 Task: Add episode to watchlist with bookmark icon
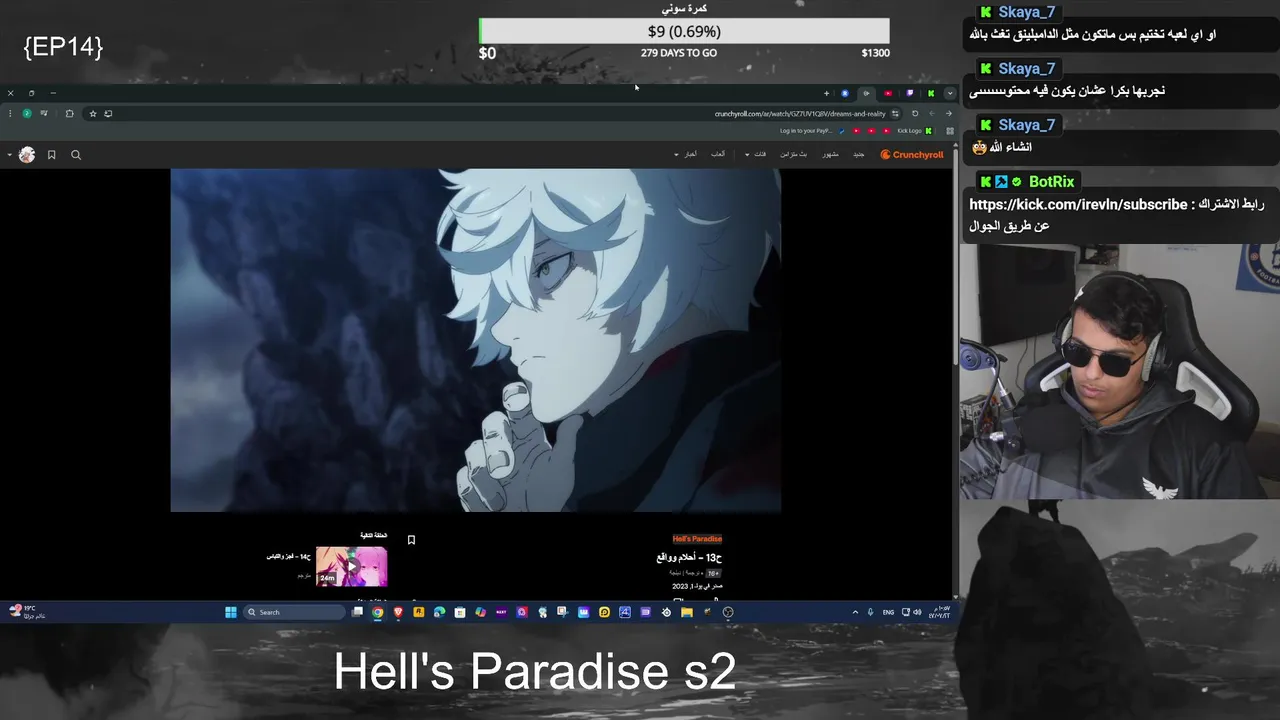411,540
